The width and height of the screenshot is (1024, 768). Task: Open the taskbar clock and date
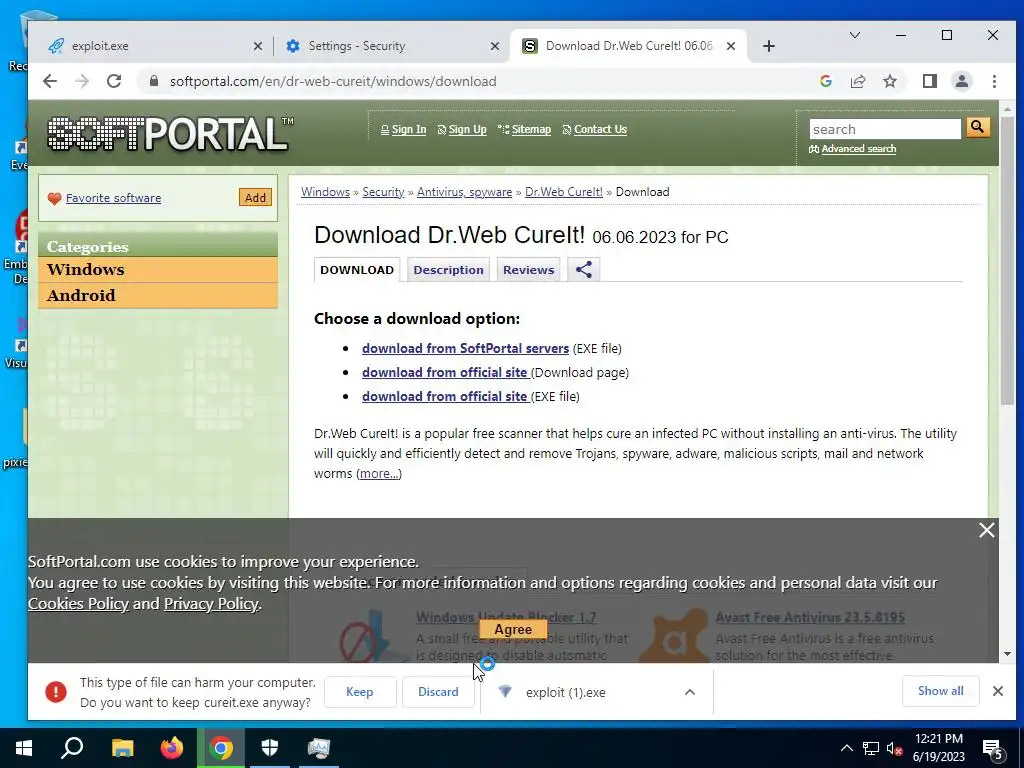[938, 748]
